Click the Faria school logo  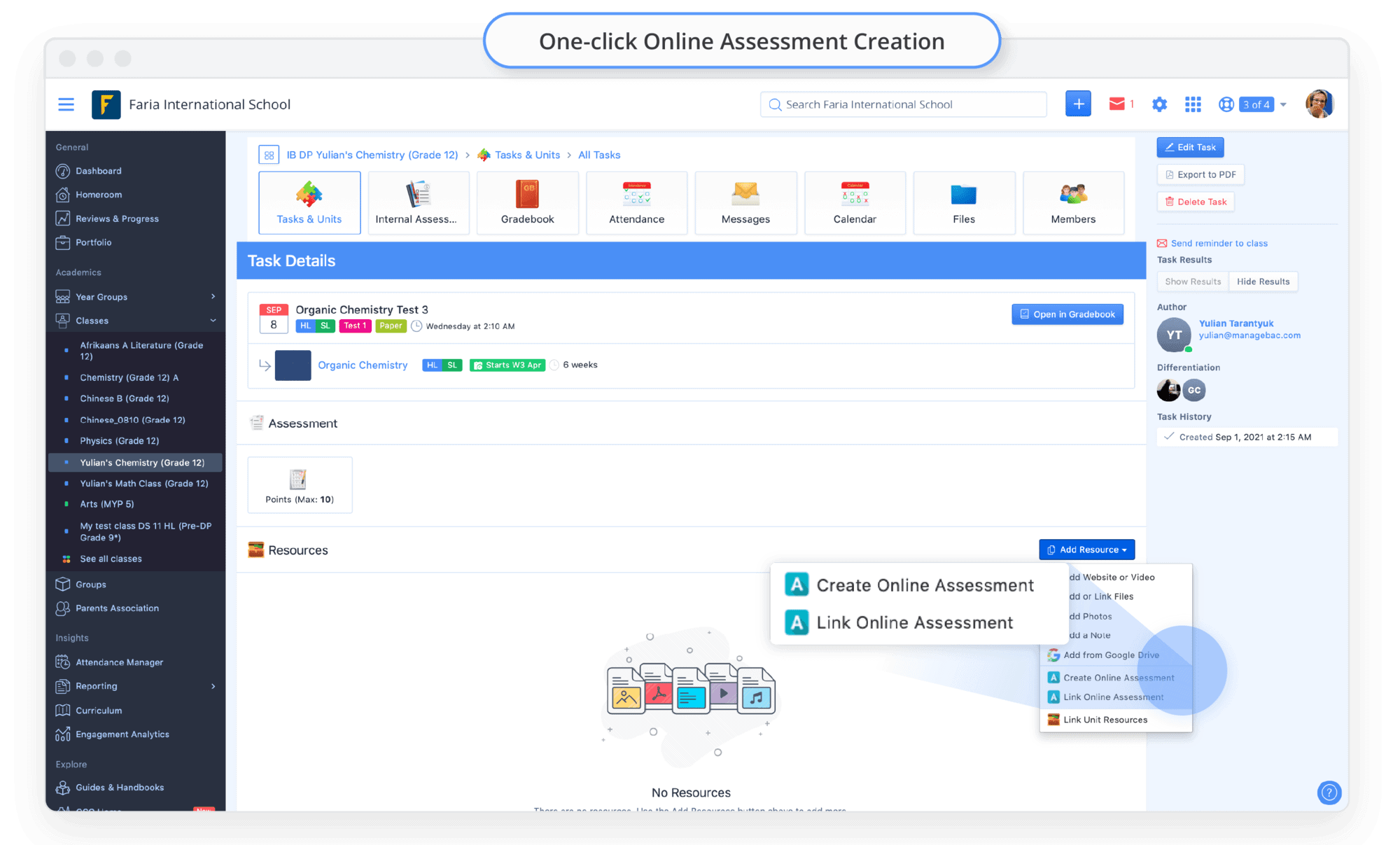[x=106, y=104]
